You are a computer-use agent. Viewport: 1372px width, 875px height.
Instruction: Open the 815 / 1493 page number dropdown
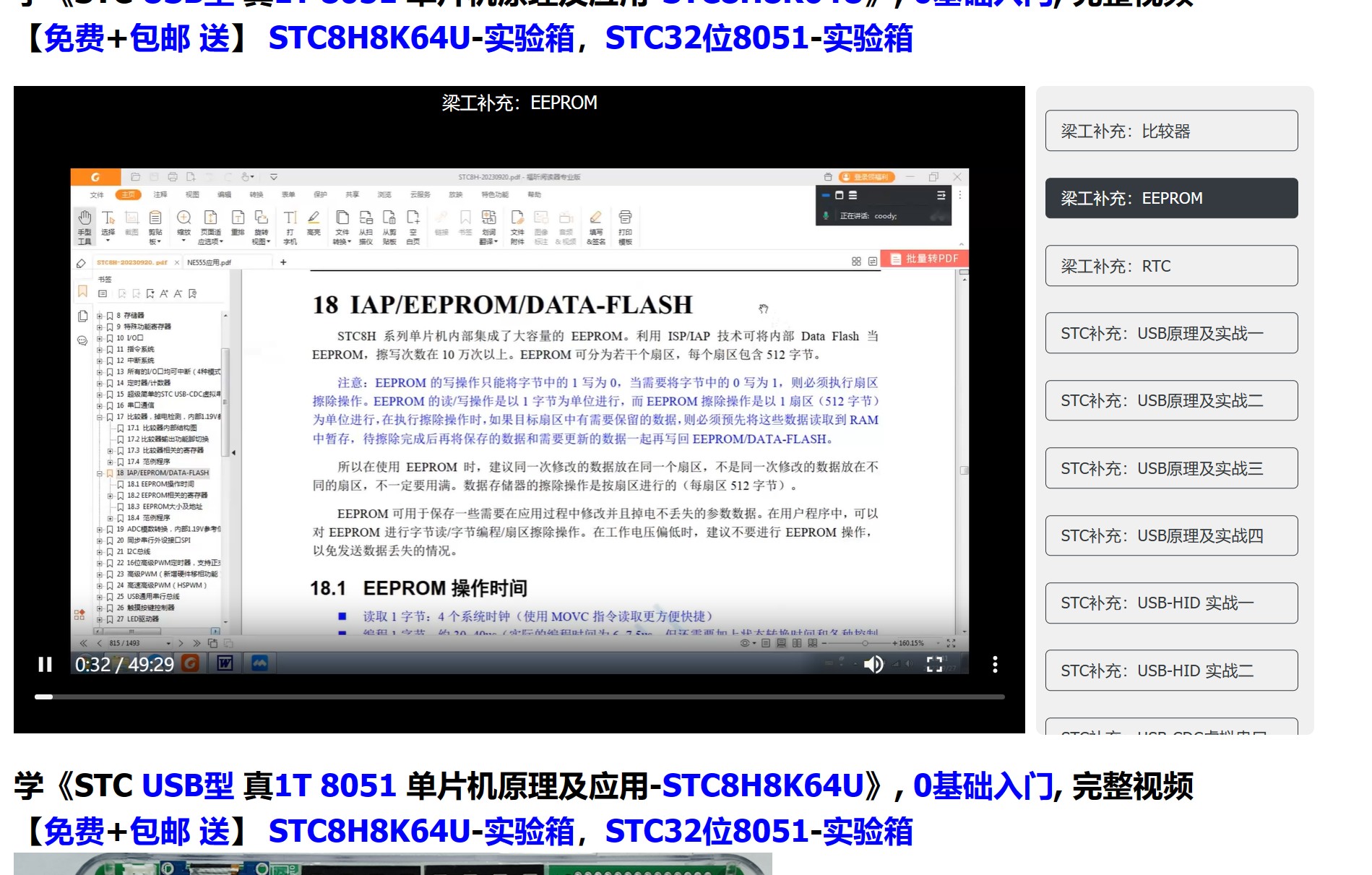pos(169,643)
